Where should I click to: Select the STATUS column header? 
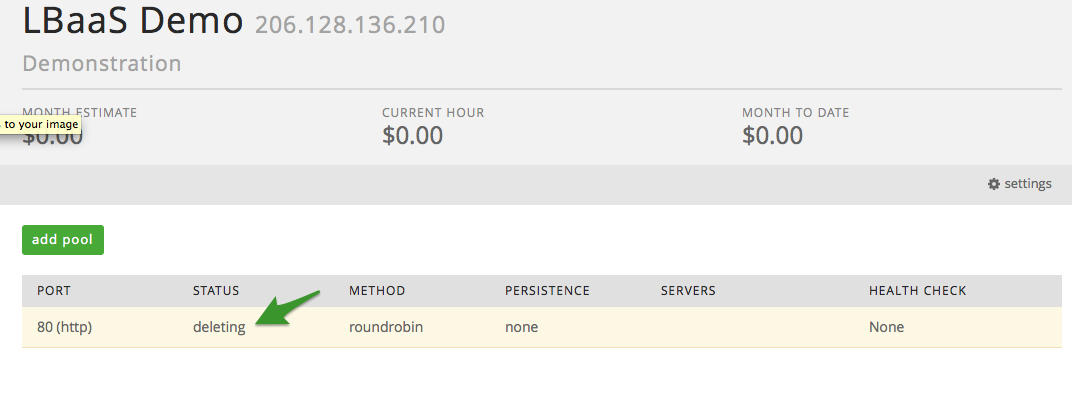coord(216,291)
